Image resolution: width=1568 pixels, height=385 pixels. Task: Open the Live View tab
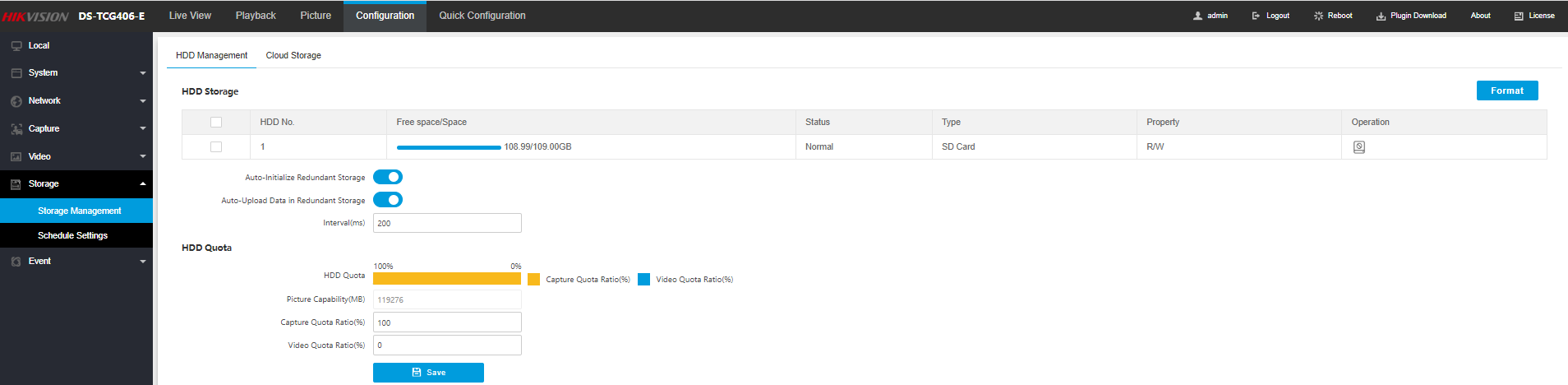pos(190,16)
